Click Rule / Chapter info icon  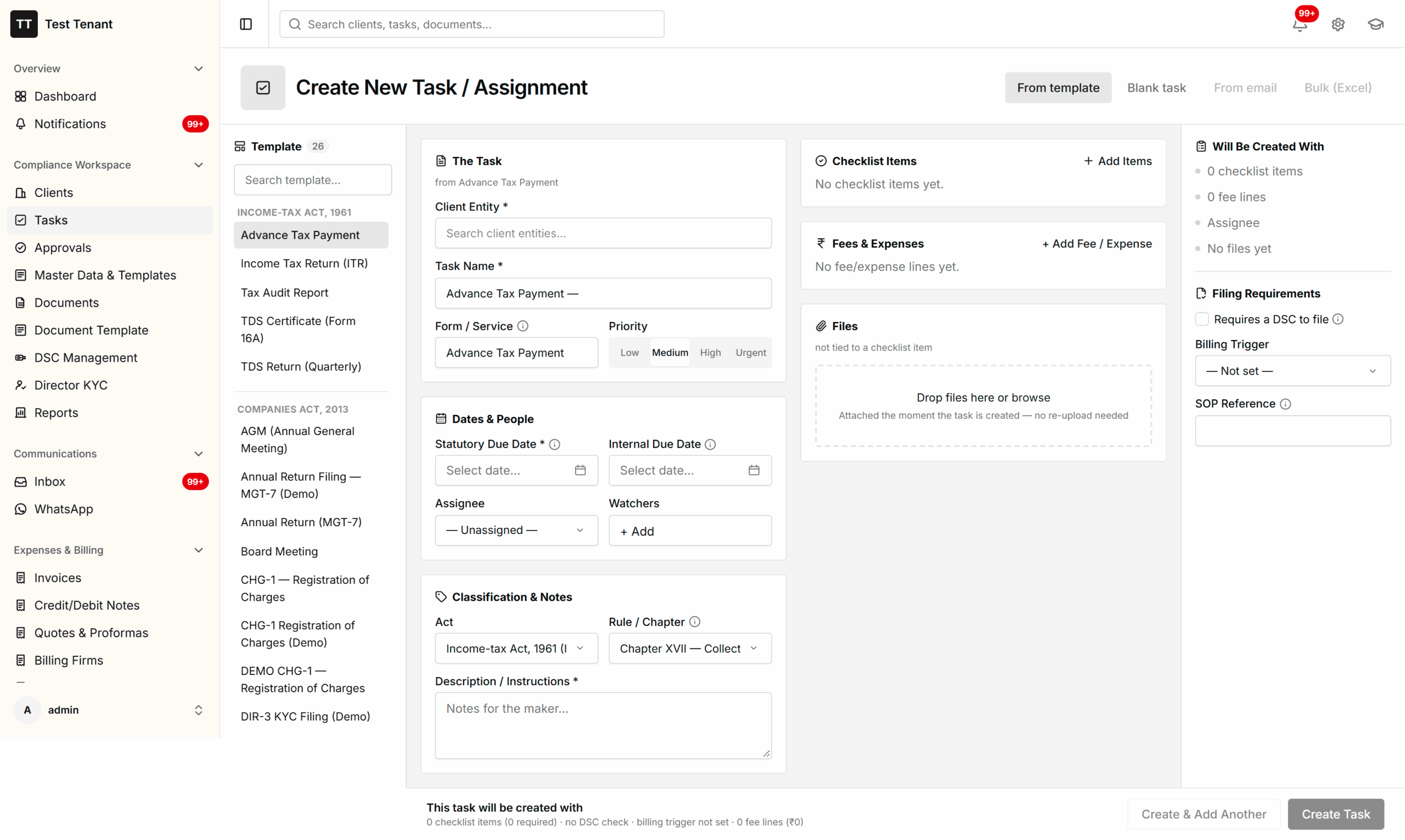click(695, 622)
